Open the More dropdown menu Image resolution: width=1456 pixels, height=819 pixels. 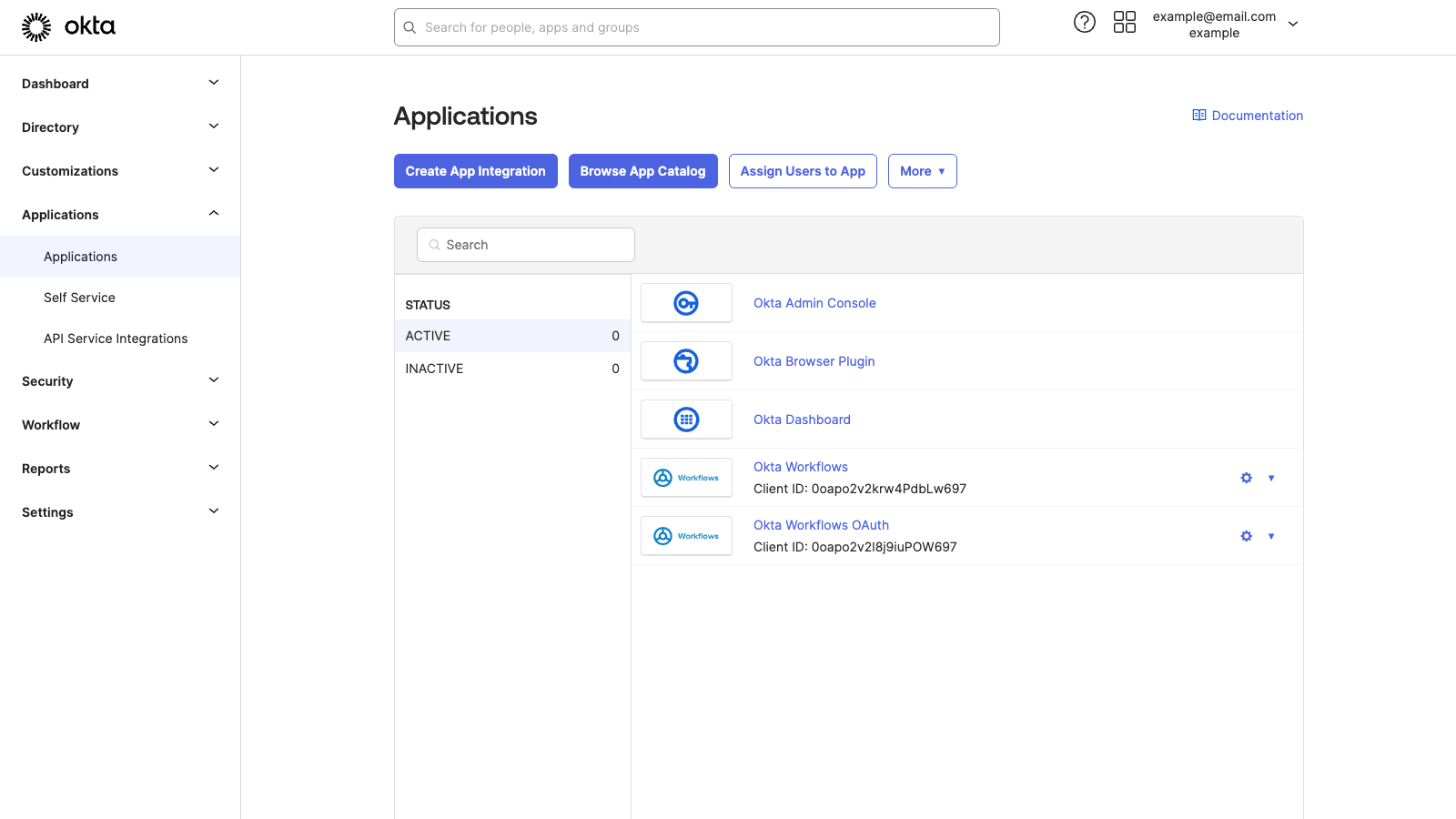(x=922, y=171)
